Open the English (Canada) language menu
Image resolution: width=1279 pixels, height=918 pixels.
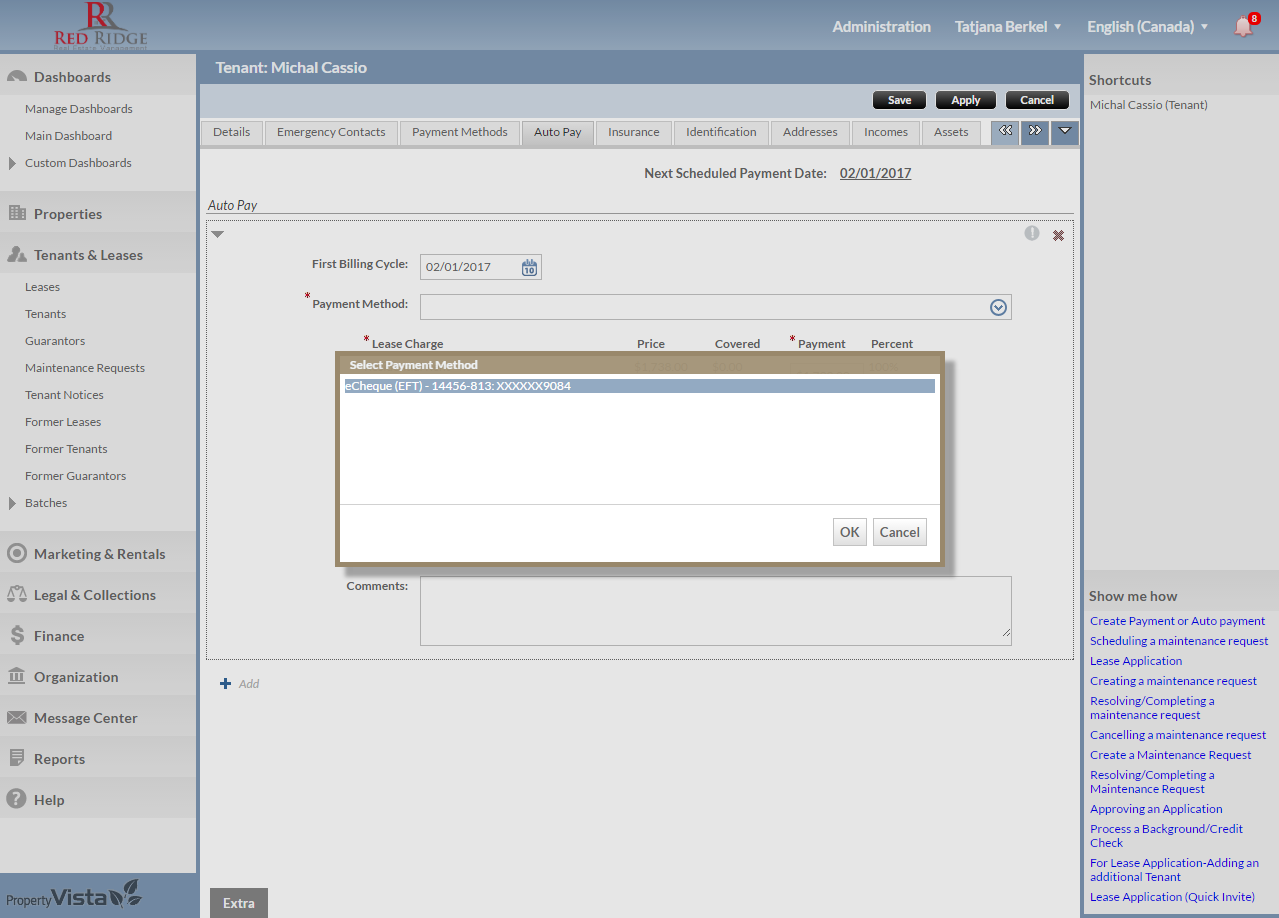pyautogui.click(x=1147, y=27)
